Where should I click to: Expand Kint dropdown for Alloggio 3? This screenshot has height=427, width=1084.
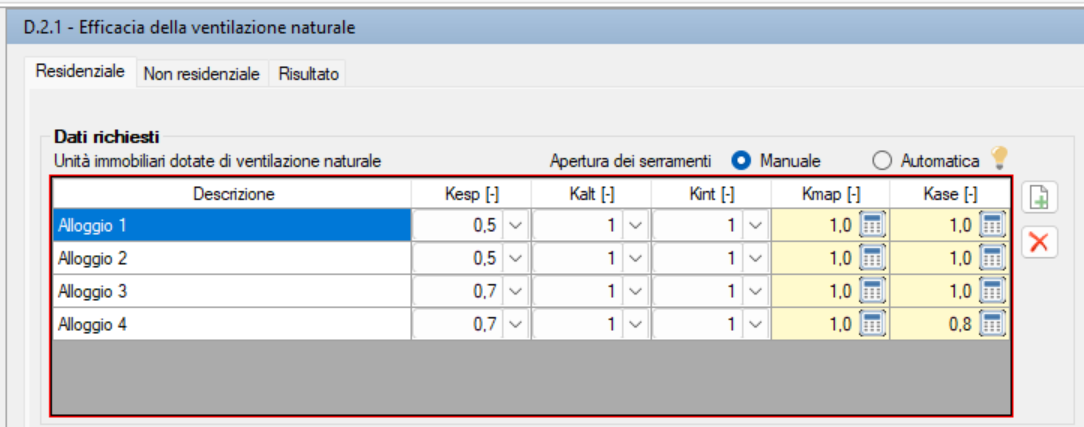[756, 292]
